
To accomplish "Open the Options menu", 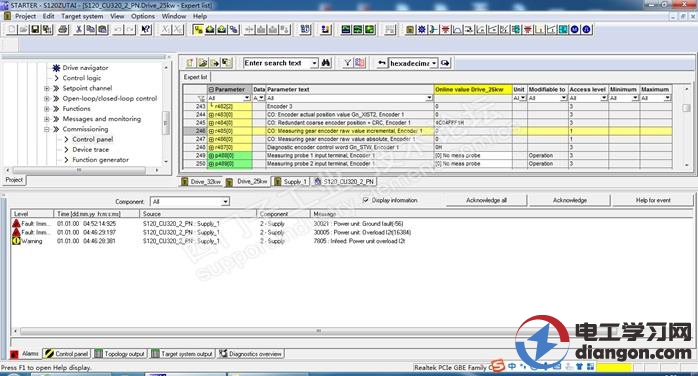I will coord(143,16).
